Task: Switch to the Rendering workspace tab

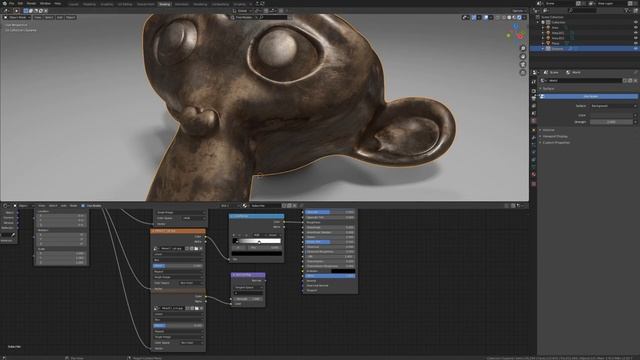Action: click(200, 4)
